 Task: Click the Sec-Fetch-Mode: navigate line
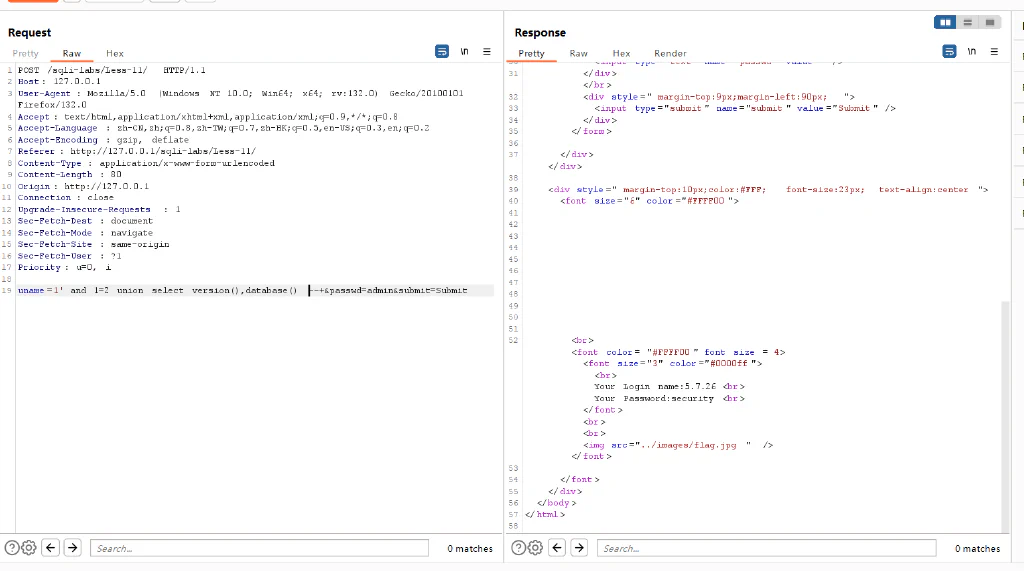(x=85, y=233)
